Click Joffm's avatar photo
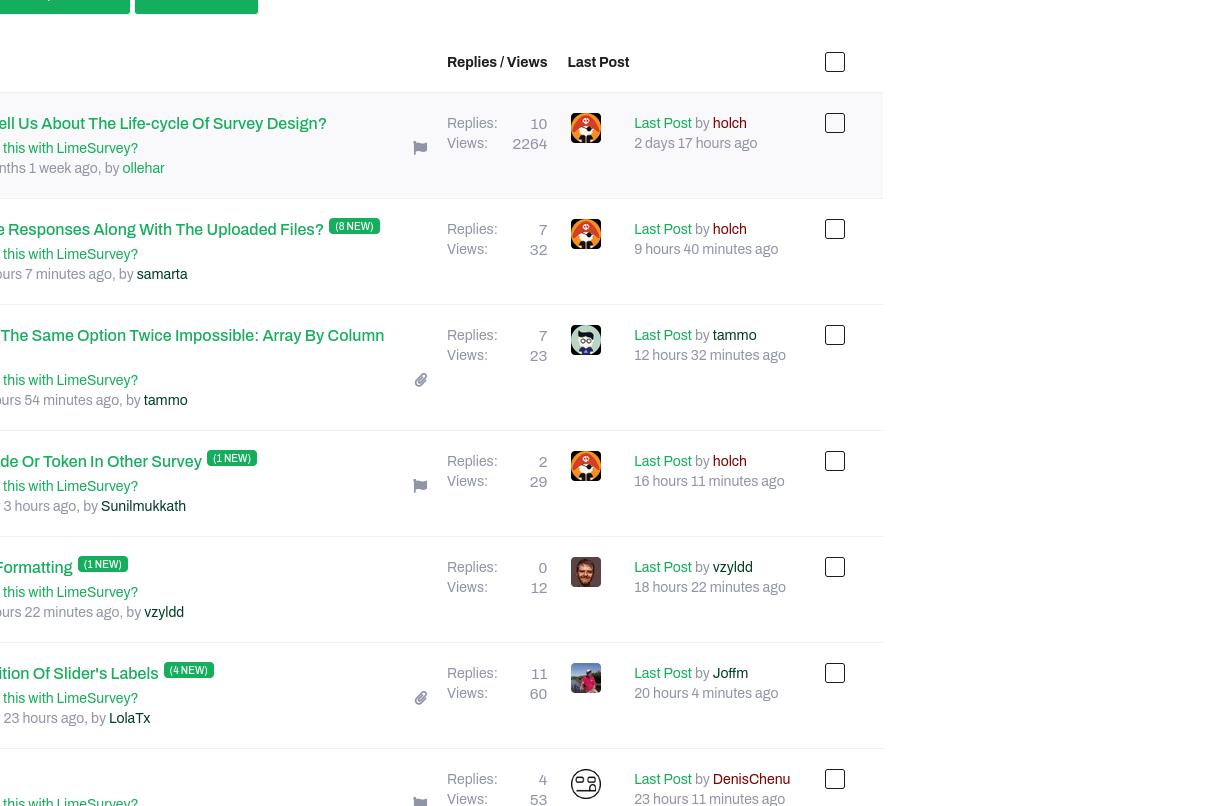The width and height of the screenshot is (1206, 806). [586, 678]
